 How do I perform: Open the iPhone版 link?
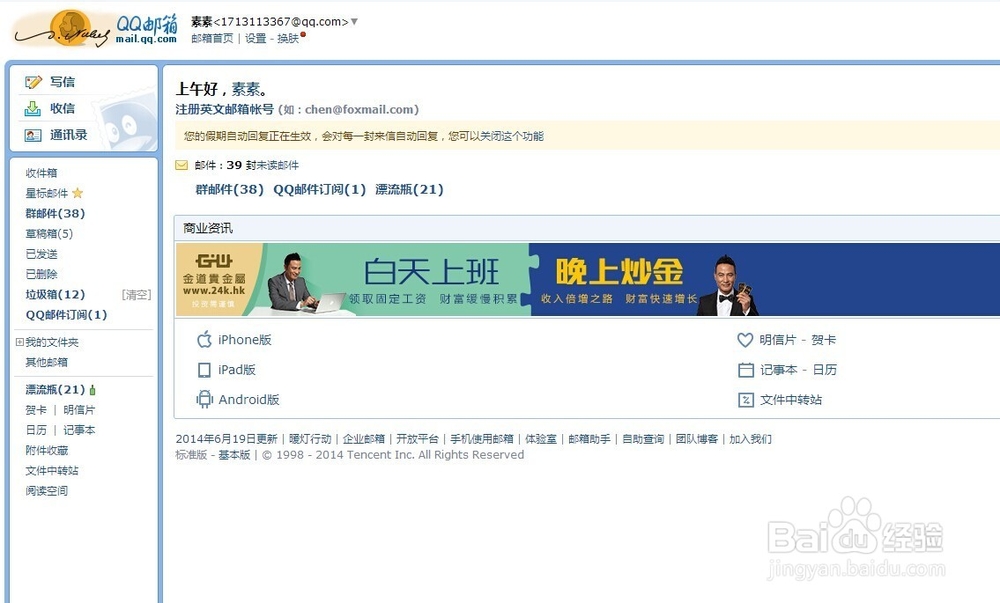point(245,340)
